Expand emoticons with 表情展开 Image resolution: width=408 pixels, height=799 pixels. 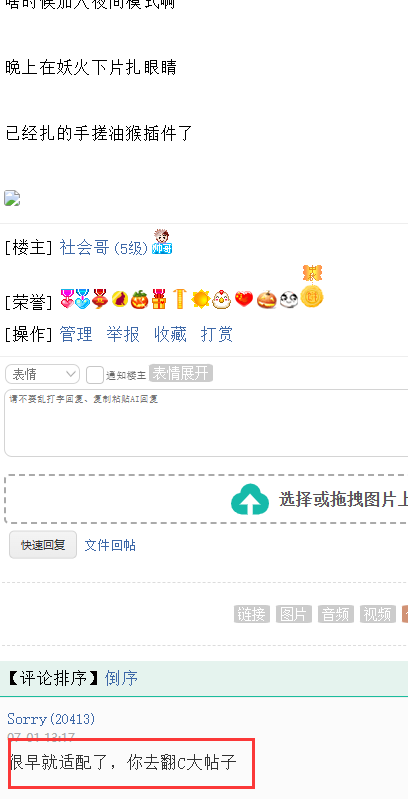[181, 373]
